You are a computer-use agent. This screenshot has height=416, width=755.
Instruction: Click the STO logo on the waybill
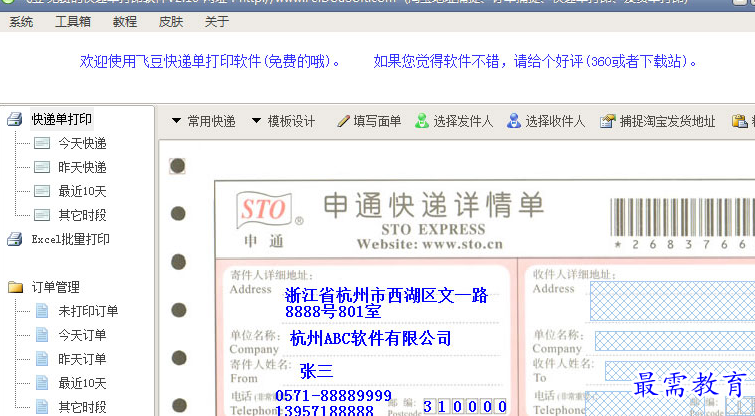266,210
